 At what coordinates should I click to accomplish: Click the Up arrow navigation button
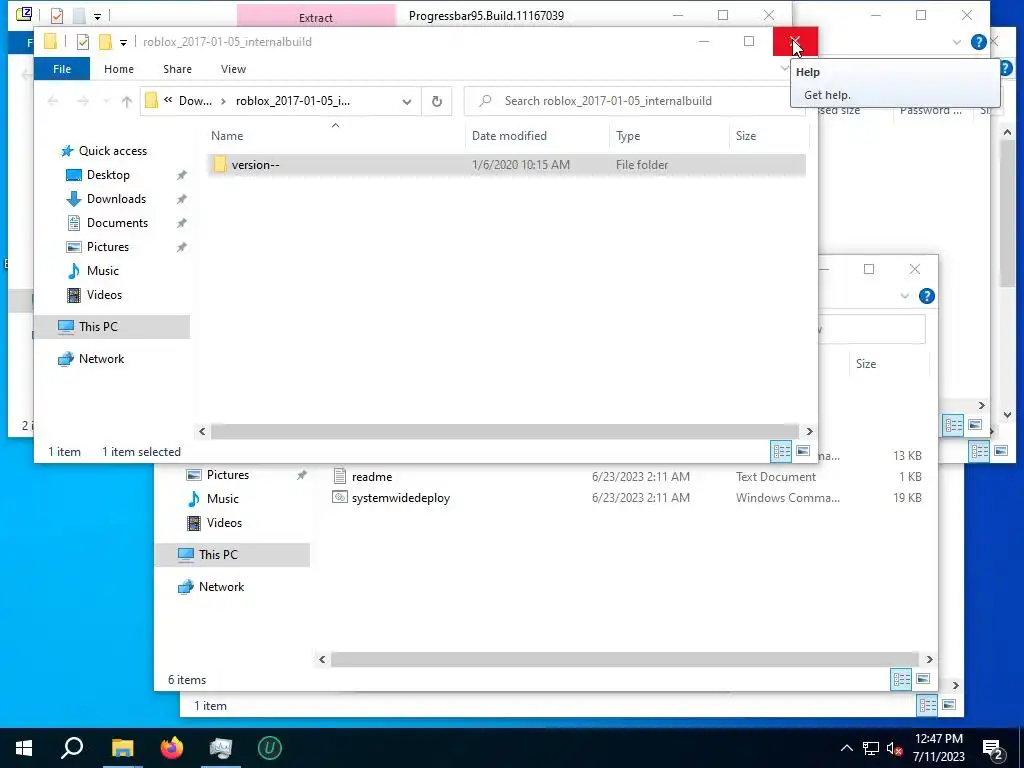point(127,101)
